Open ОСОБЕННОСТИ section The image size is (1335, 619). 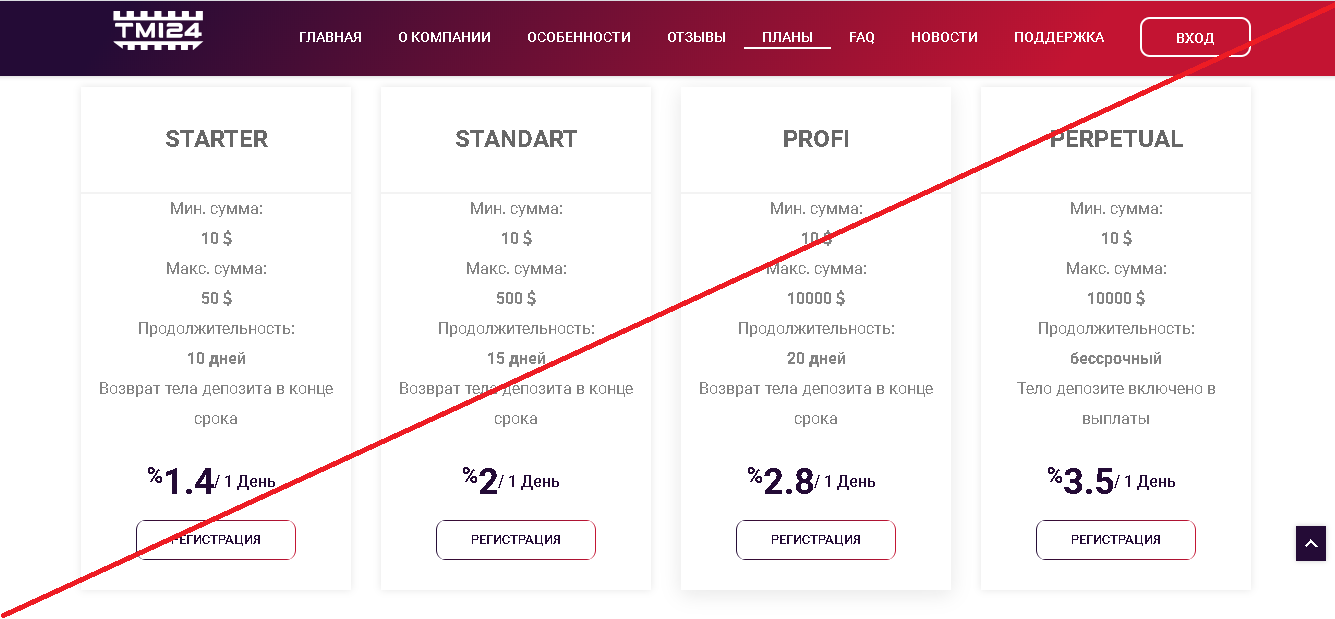coord(579,37)
